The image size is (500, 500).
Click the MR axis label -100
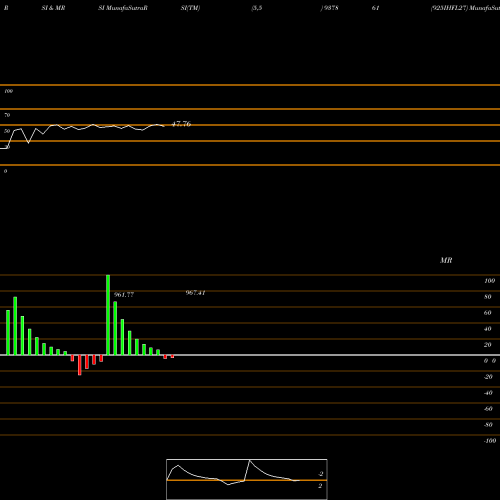490,441
